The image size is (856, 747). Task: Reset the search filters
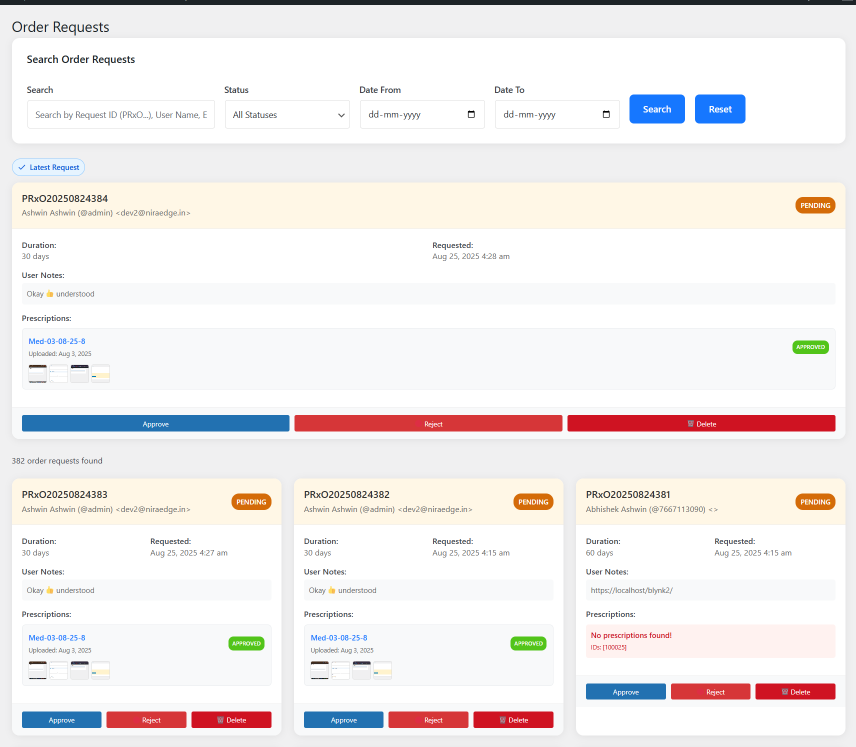(720, 109)
